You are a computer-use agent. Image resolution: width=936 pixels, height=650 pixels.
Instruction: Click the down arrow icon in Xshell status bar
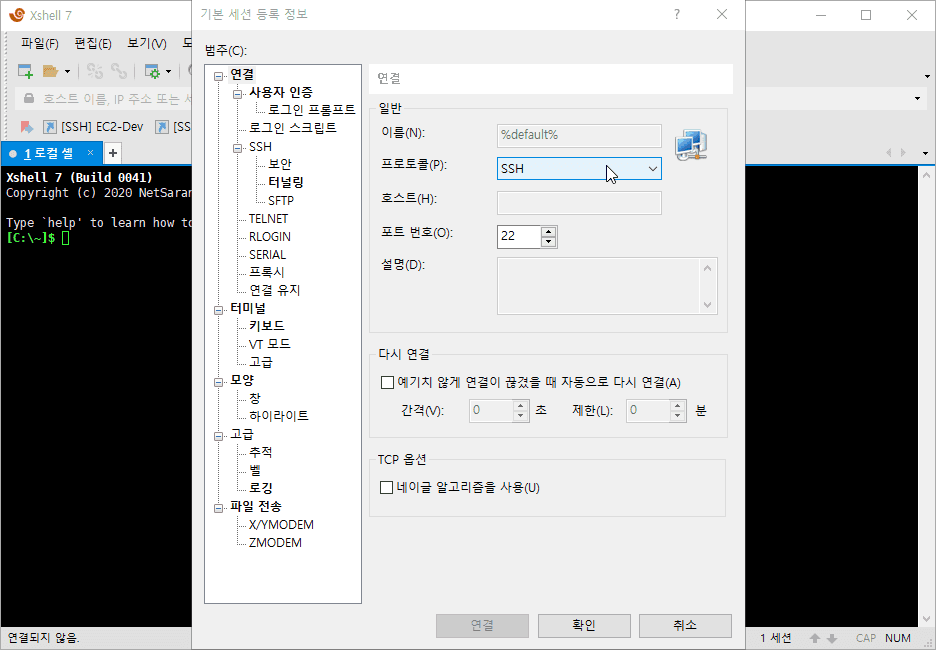832,638
